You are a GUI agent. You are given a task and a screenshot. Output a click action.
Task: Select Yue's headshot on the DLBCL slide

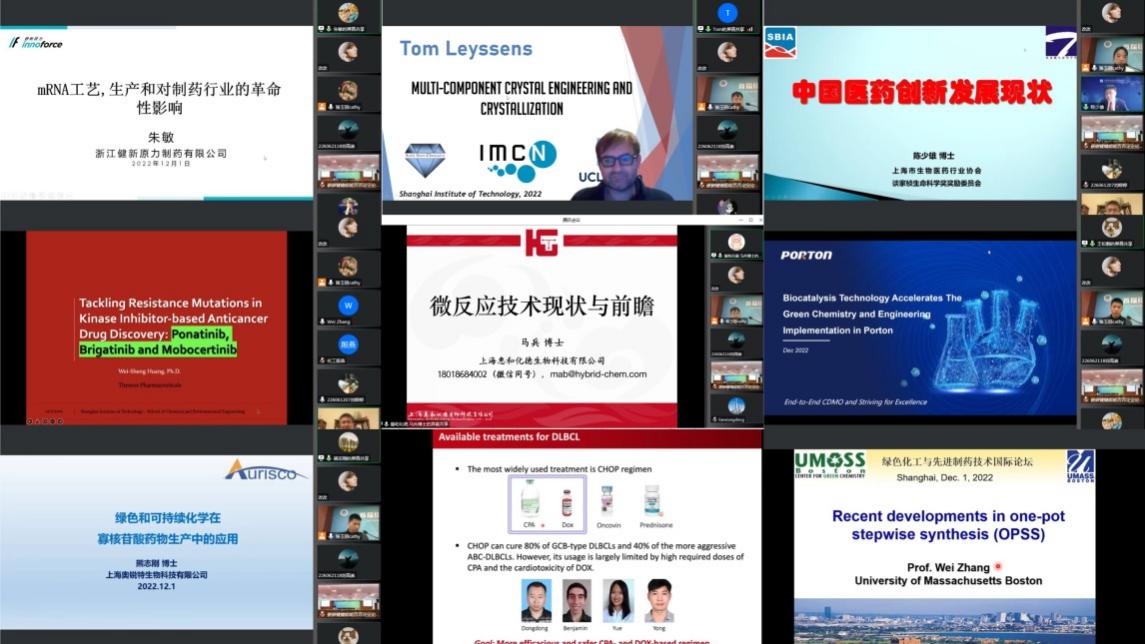[618, 598]
